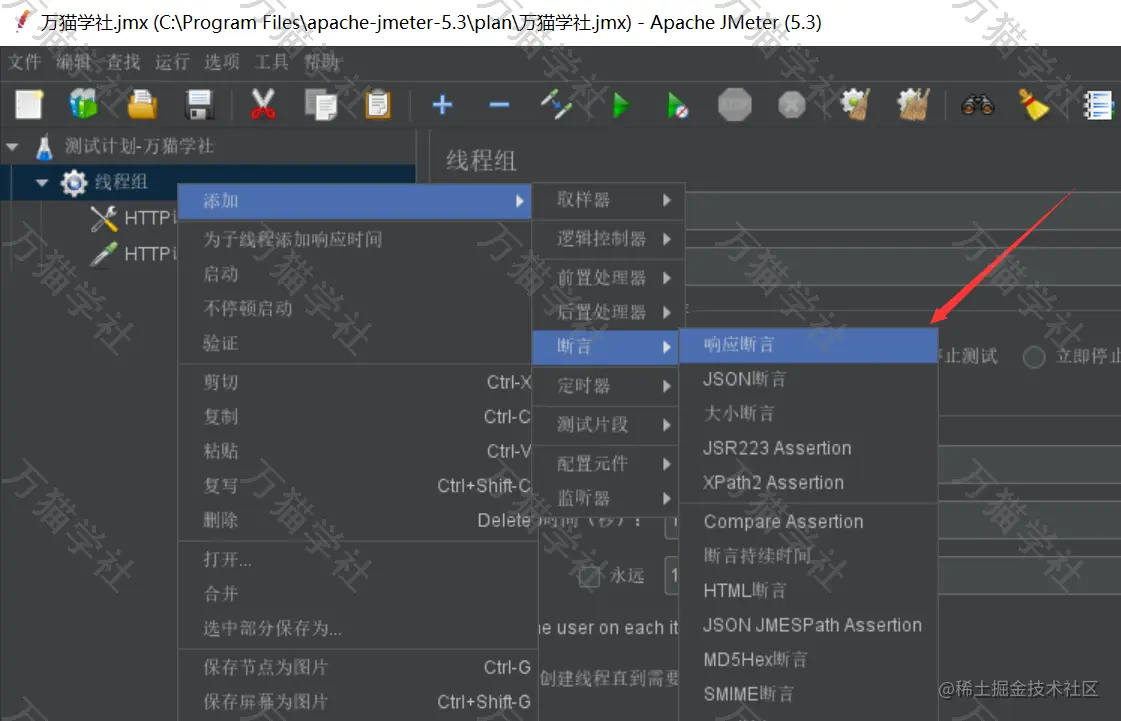The height and width of the screenshot is (721, 1121).
Task: Click the Save floppy disk icon
Action: tap(199, 104)
